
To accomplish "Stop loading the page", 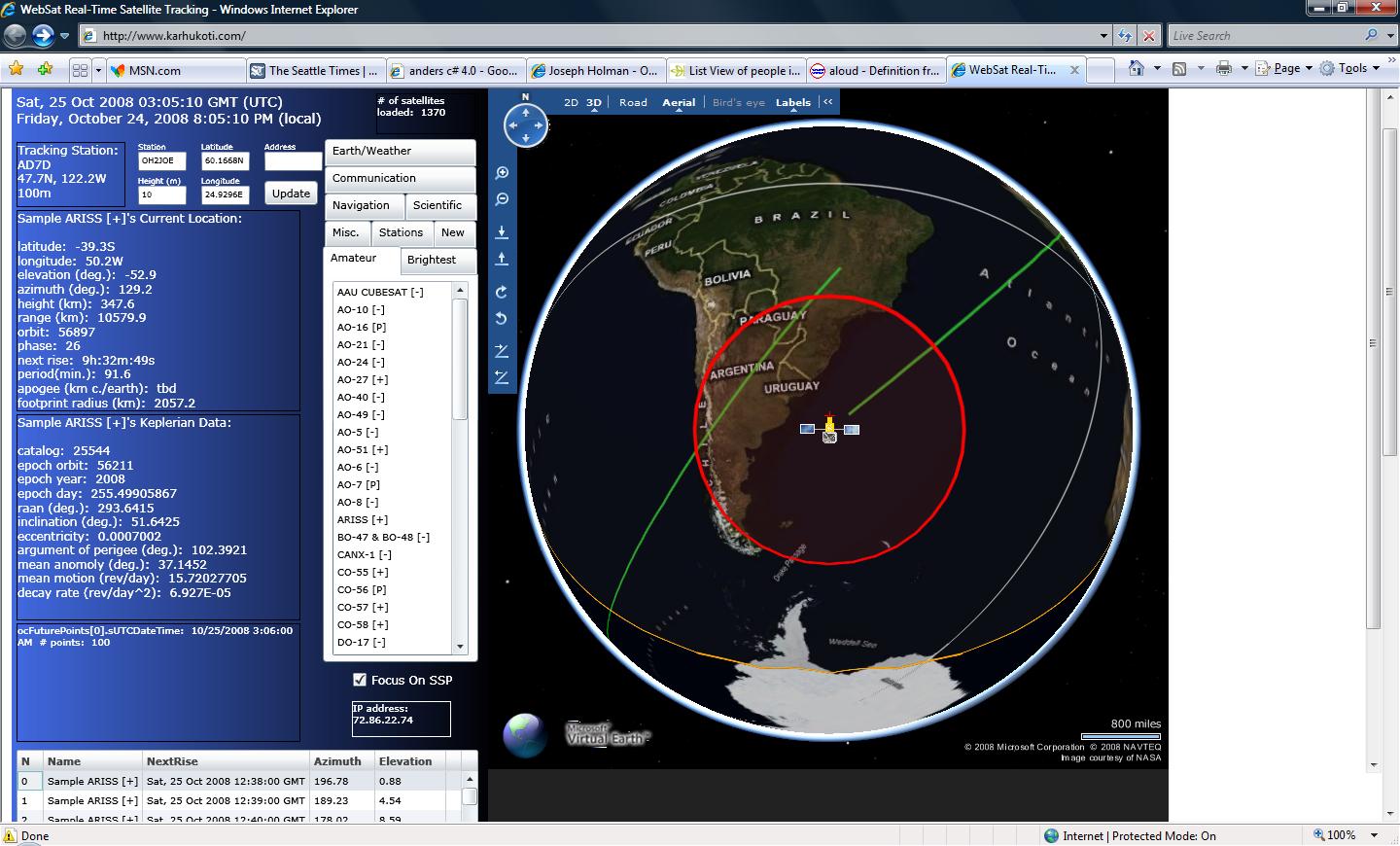I will [1148, 36].
